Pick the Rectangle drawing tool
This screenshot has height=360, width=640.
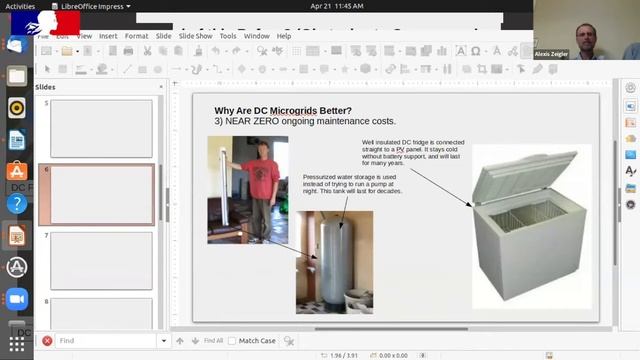point(142,69)
